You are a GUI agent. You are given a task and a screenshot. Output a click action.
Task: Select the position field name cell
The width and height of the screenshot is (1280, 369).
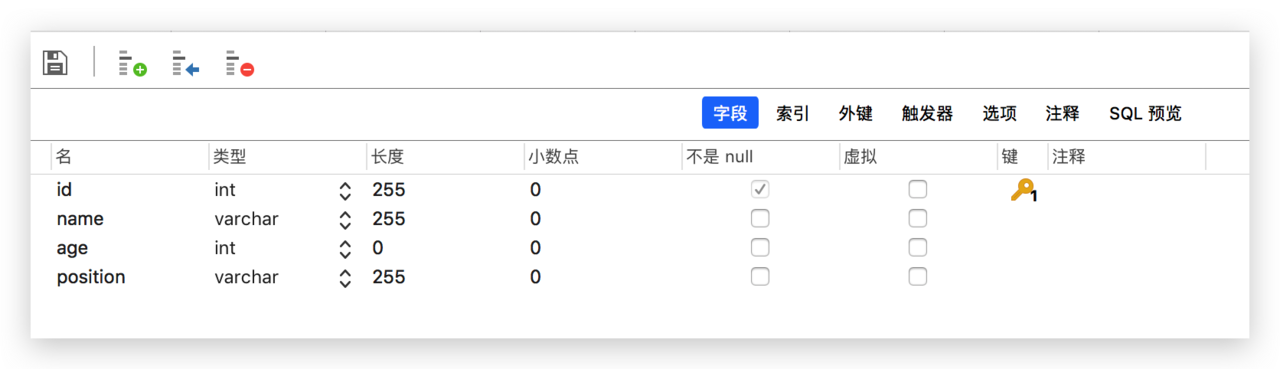pyautogui.click(x=130, y=277)
